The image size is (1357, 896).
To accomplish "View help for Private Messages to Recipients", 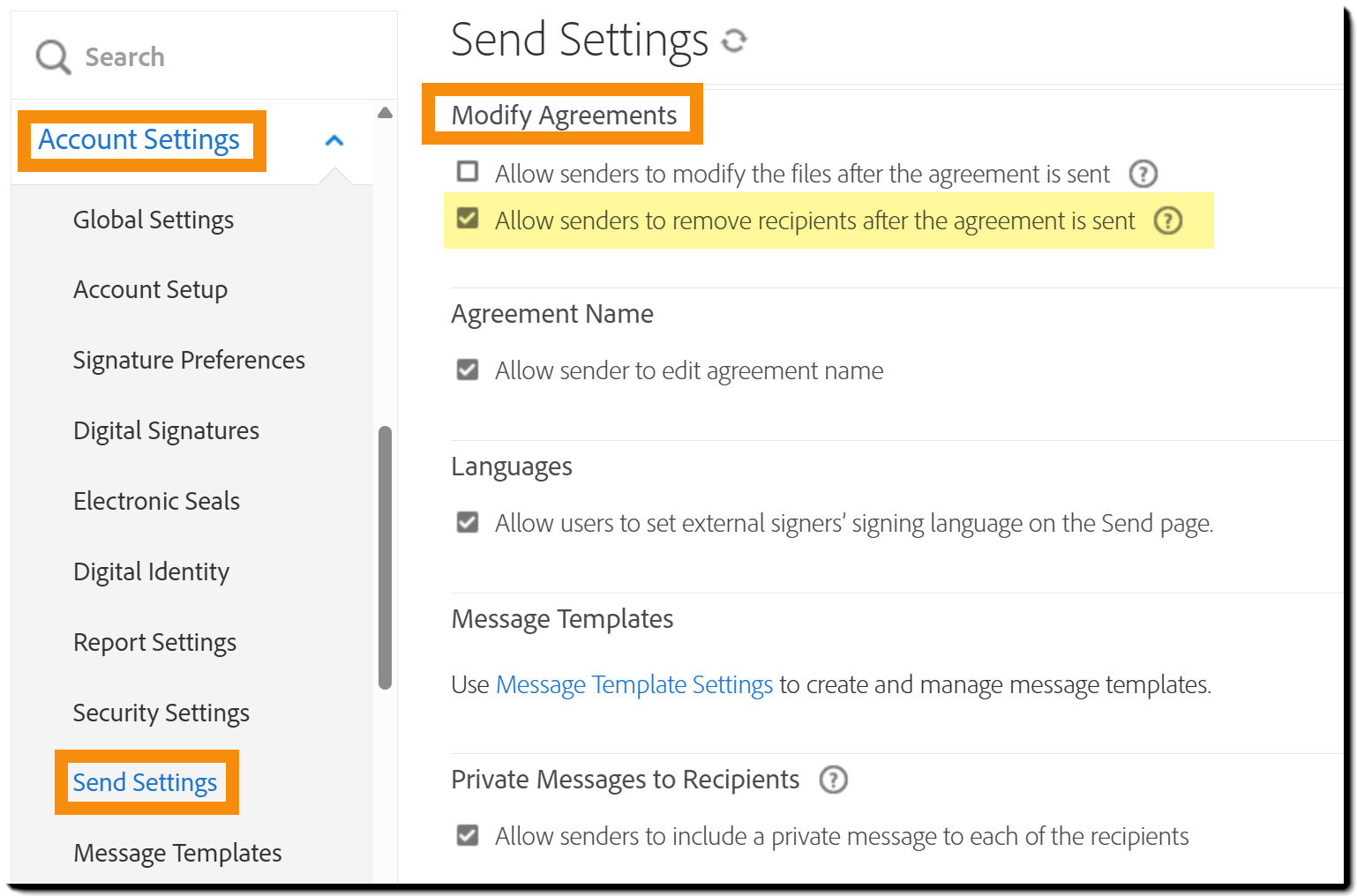I will [x=832, y=780].
